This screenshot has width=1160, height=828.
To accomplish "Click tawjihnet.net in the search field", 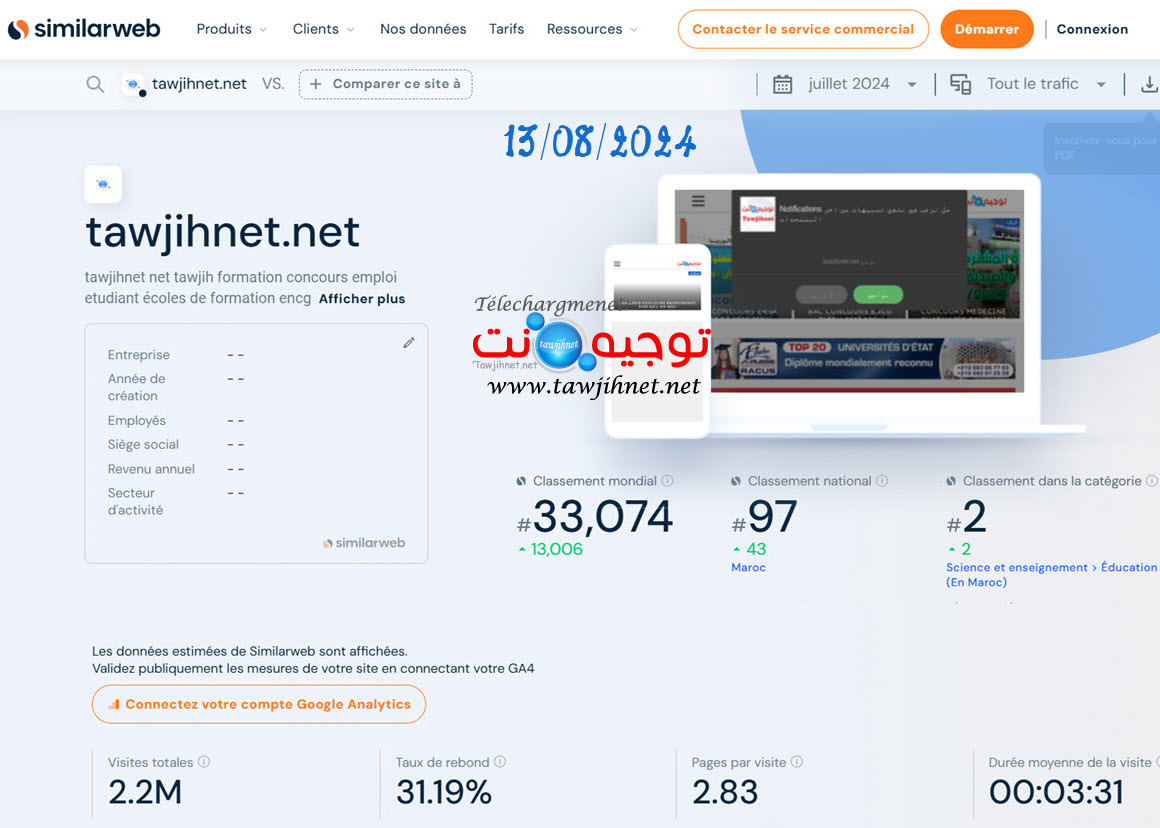I will [x=199, y=84].
